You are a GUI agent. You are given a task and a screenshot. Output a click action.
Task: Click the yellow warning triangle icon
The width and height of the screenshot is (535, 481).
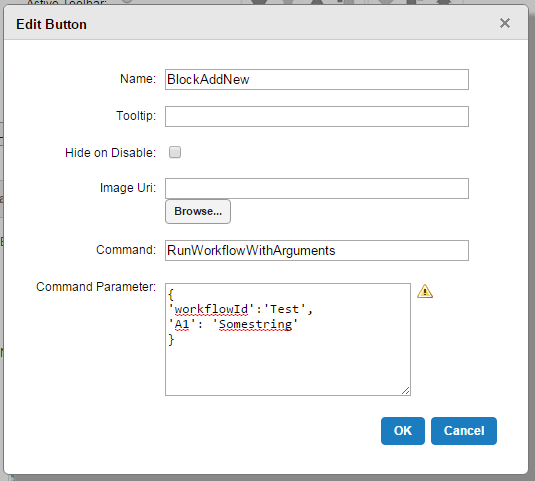tap(425, 291)
